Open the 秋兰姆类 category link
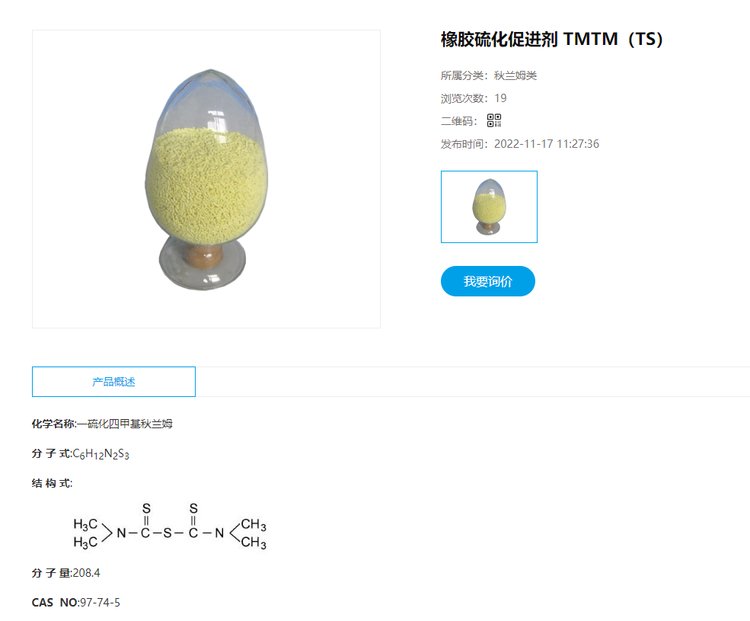Viewport: 750px width, 621px height. [x=515, y=75]
